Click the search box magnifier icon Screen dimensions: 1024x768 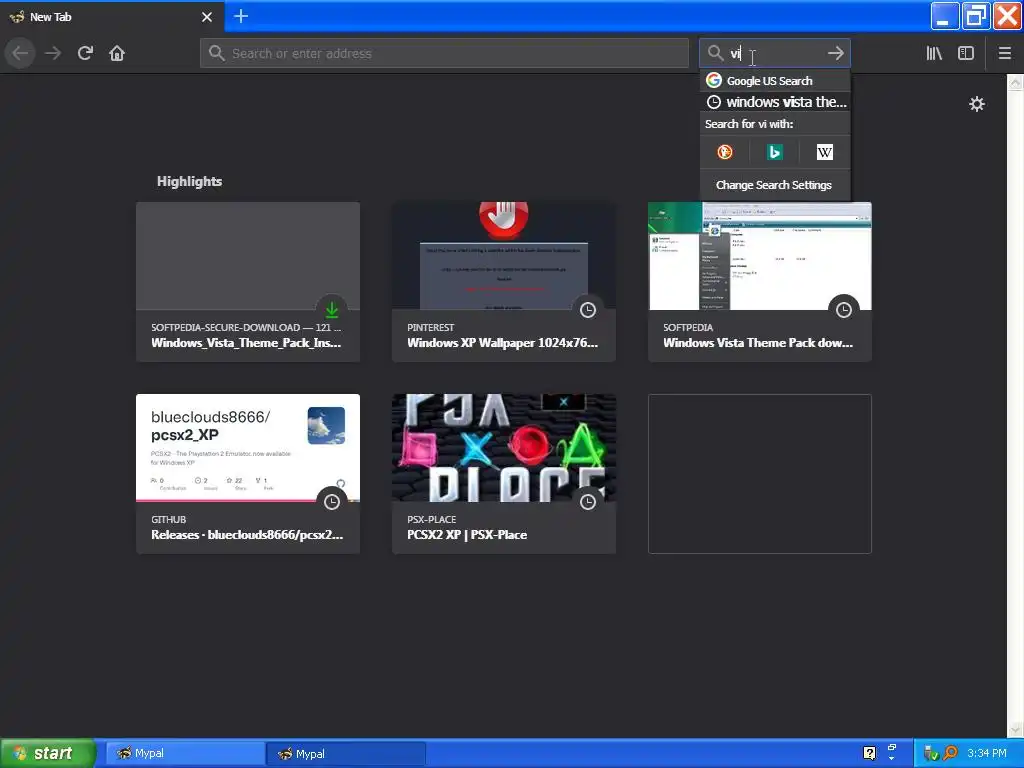pyautogui.click(x=715, y=53)
